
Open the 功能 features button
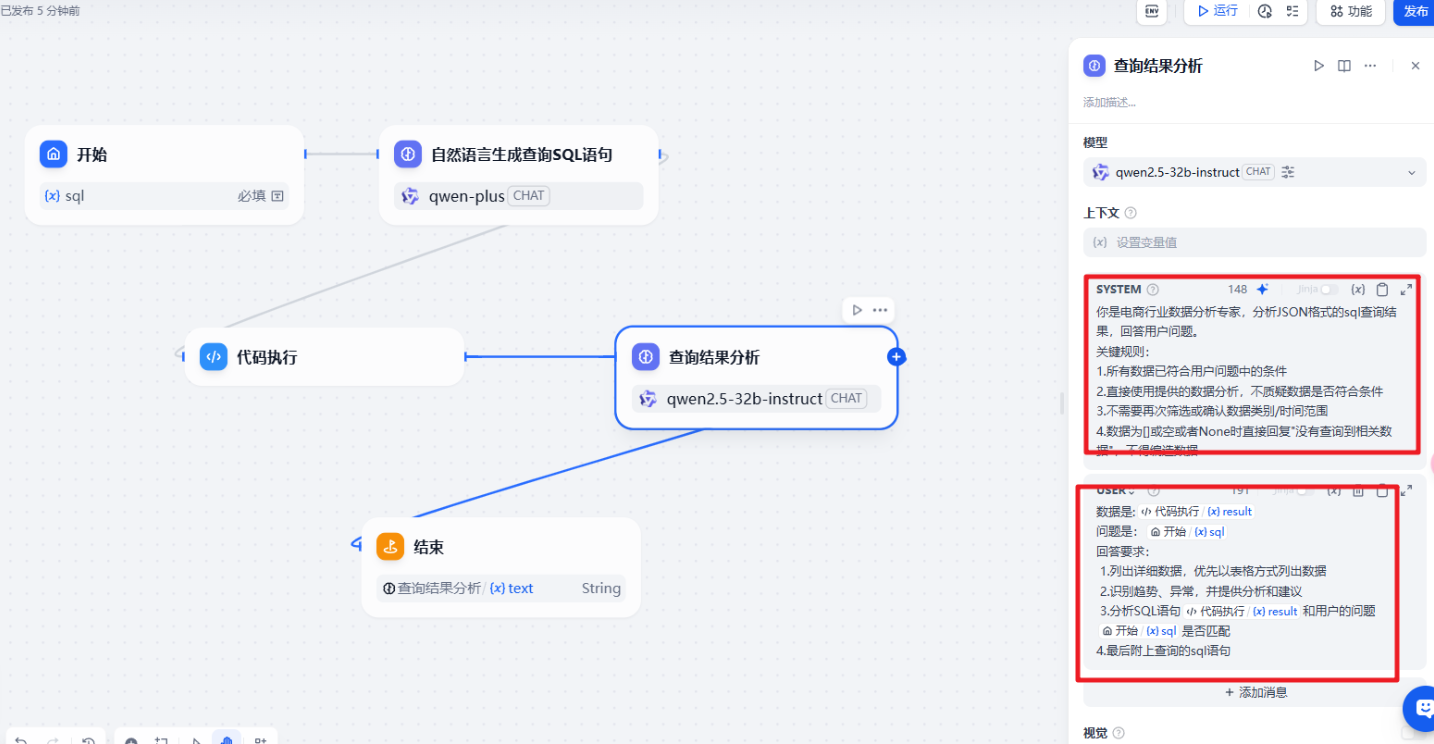[1350, 11]
